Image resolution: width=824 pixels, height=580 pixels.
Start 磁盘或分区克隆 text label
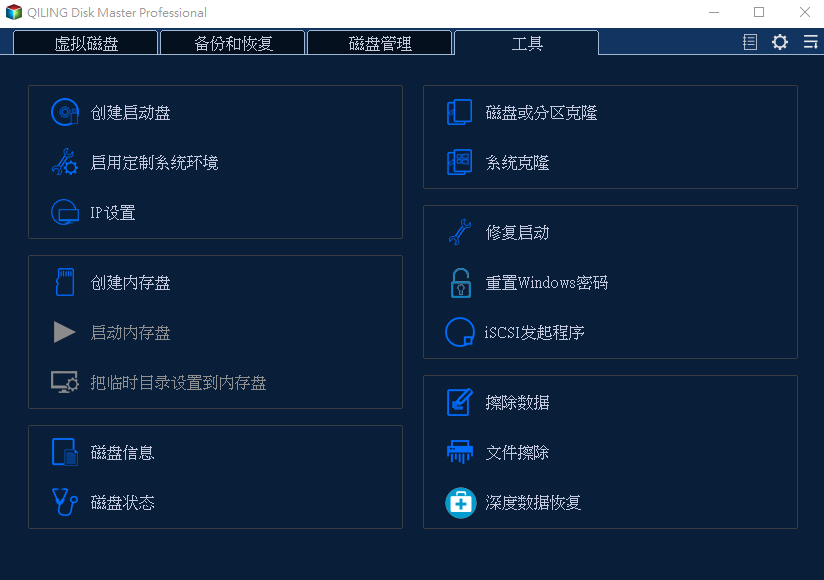click(x=541, y=112)
